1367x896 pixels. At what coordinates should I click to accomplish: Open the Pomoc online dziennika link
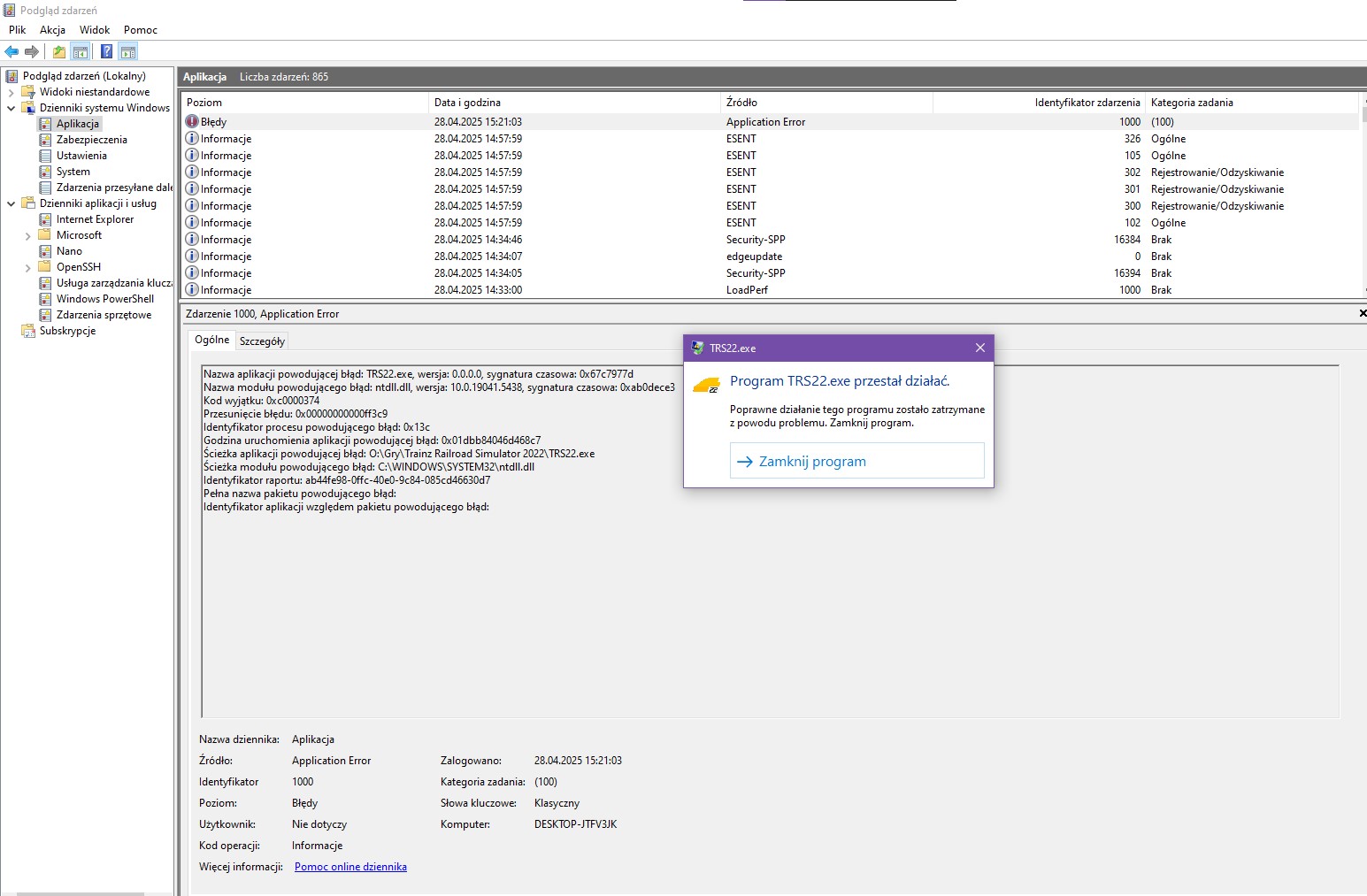(x=350, y=867)
